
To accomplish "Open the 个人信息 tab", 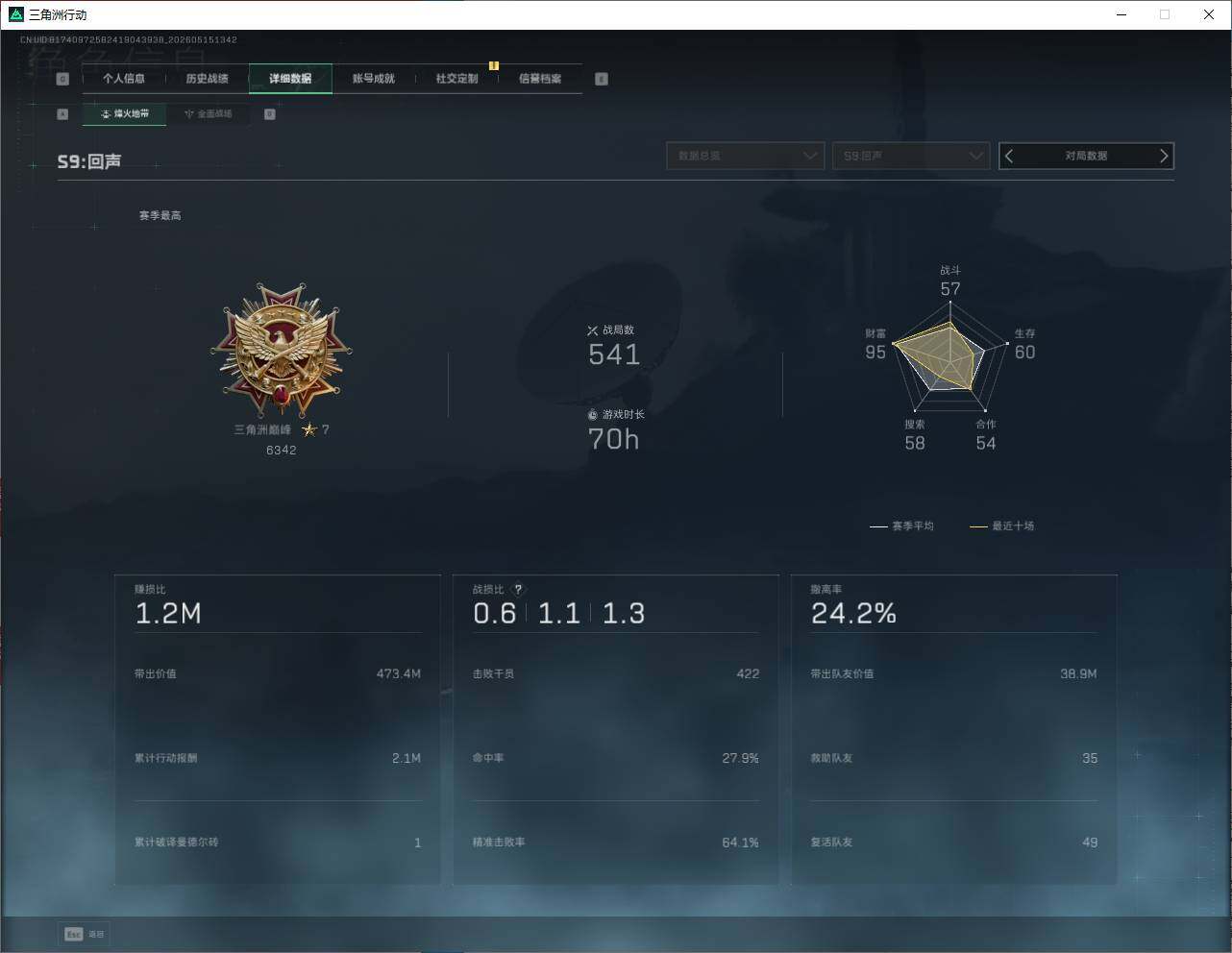I will point(124,79).
